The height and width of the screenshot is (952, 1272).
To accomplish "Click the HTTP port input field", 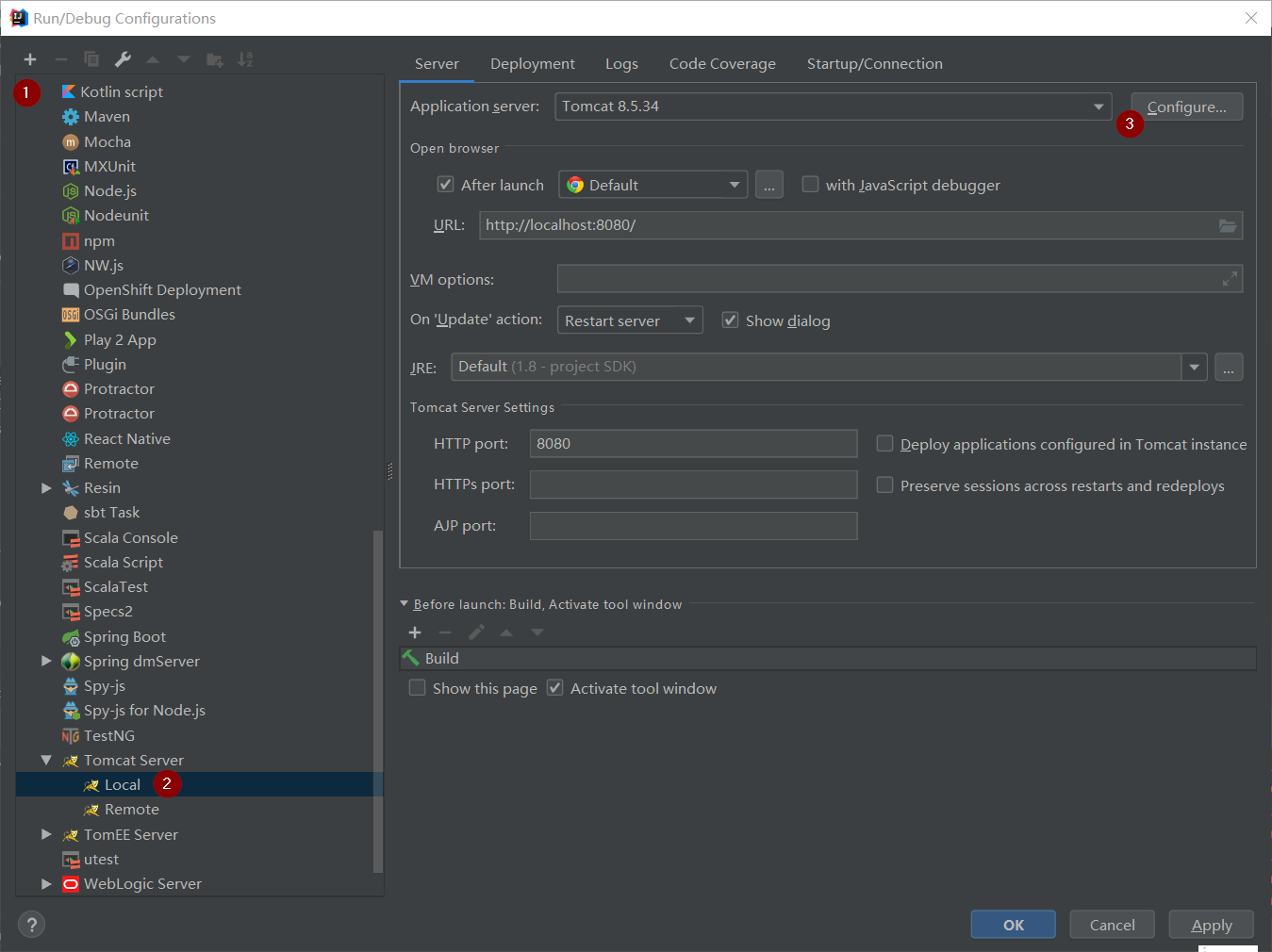I will pyautogui.click(x=694, y=444).
